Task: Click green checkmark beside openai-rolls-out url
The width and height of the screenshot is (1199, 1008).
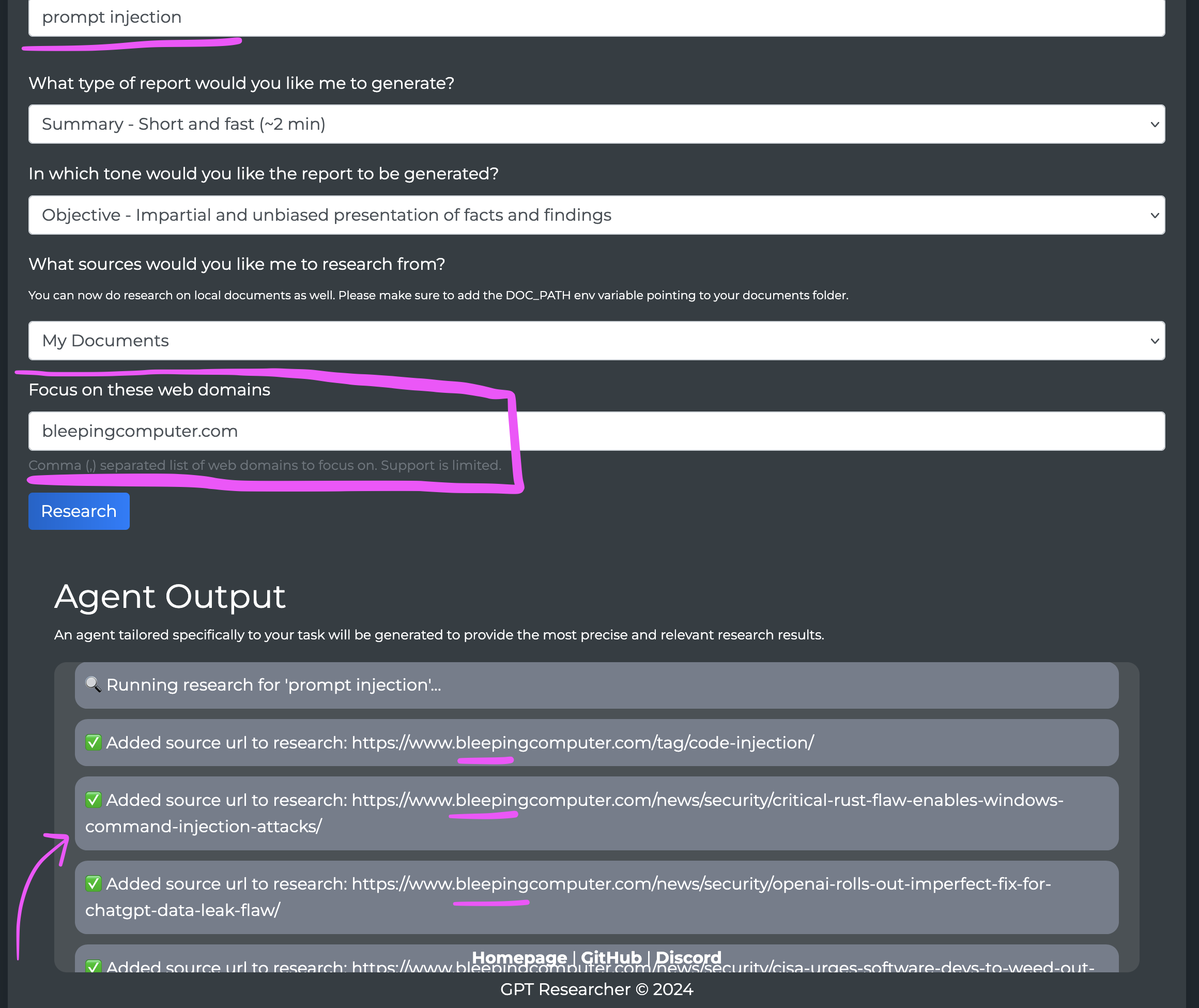Action: [93, 883]
